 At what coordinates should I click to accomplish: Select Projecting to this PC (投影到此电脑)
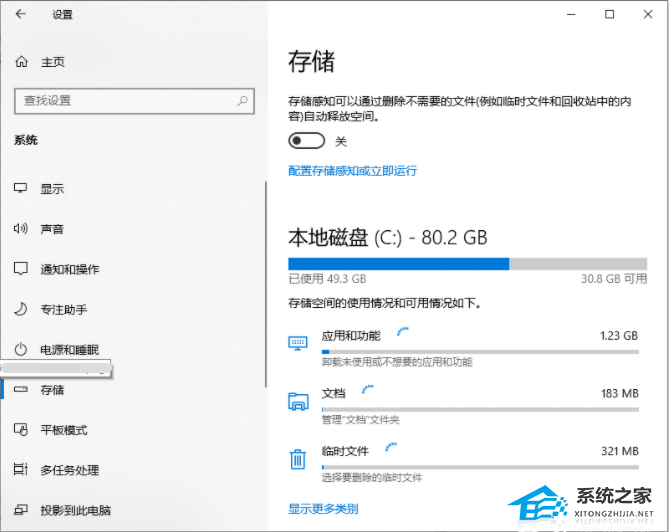click(75, 510)
